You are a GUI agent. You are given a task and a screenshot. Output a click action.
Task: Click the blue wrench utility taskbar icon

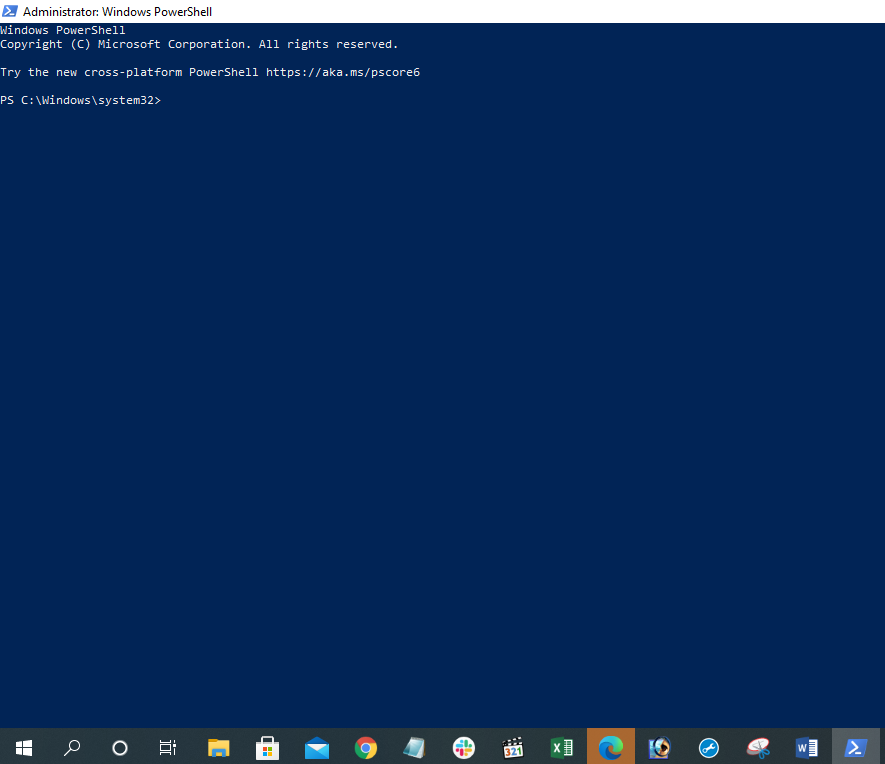click(709, 747)
